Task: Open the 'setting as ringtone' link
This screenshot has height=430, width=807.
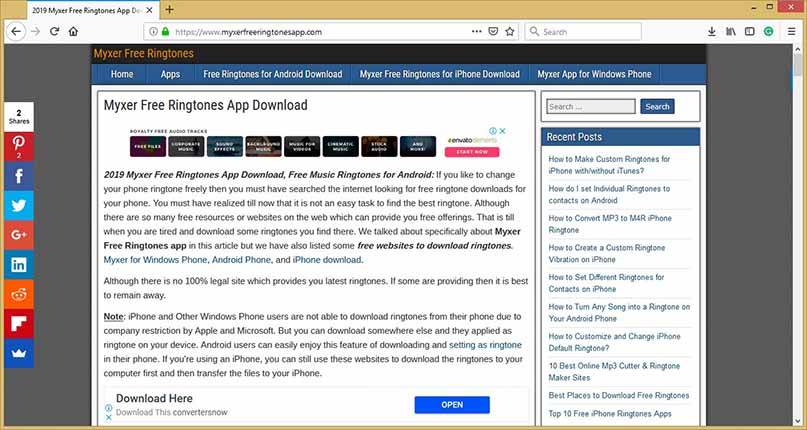Action: (x=485, y=344)
